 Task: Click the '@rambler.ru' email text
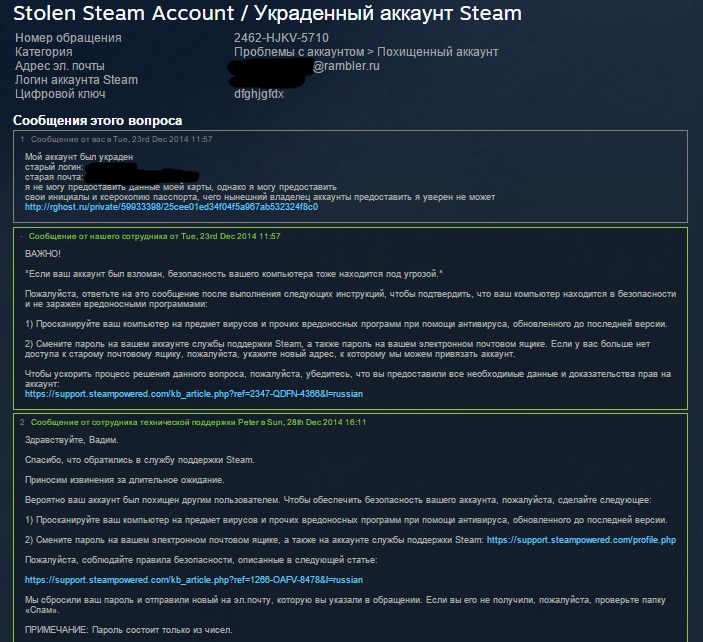point(346,66)
